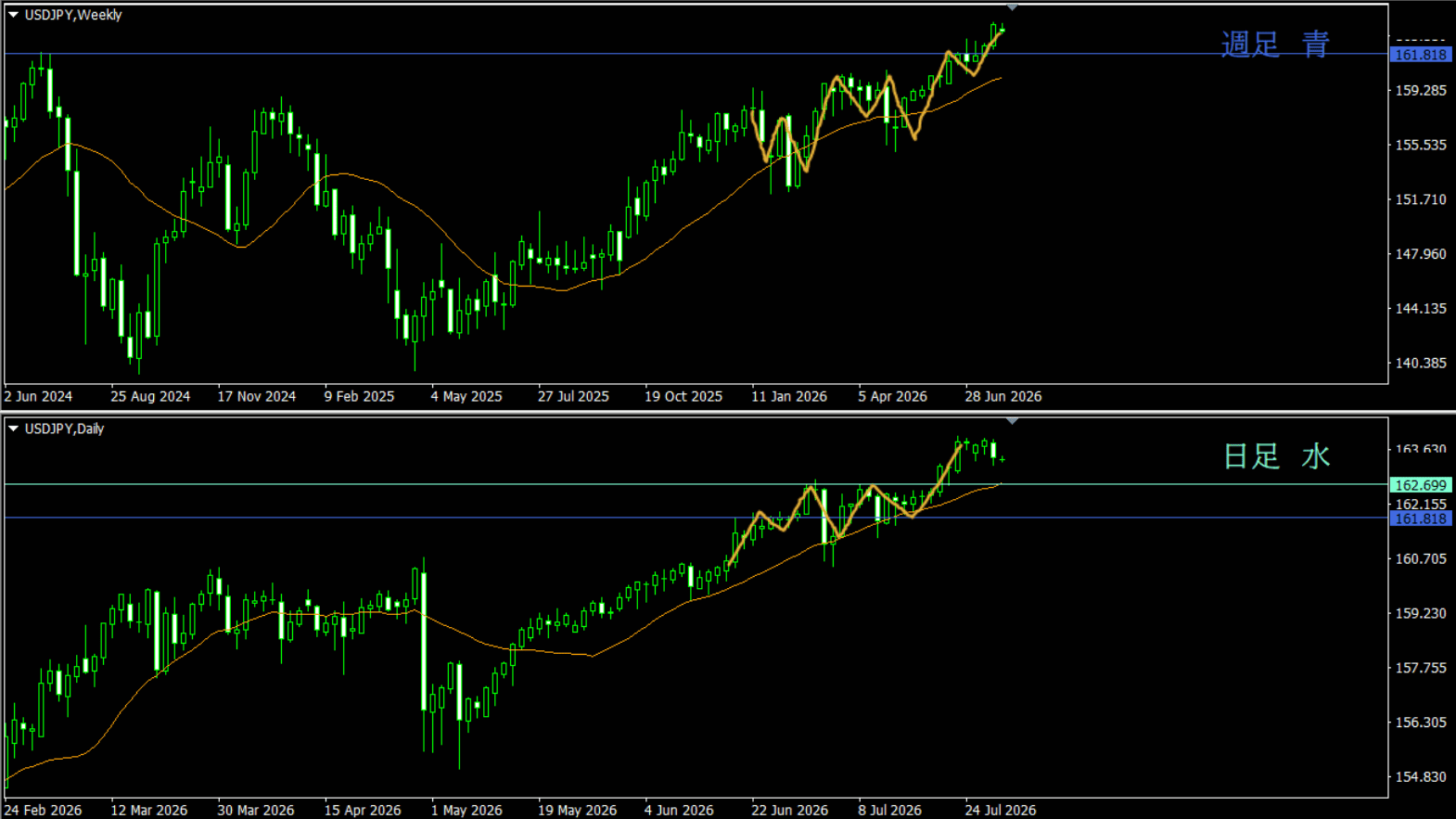
Task: Click the 28 Jun 2026 date label
Action: coord(1003,396)
